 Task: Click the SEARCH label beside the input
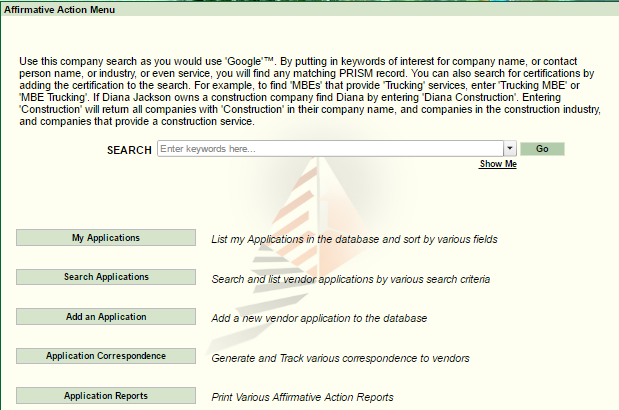[129, 150]
